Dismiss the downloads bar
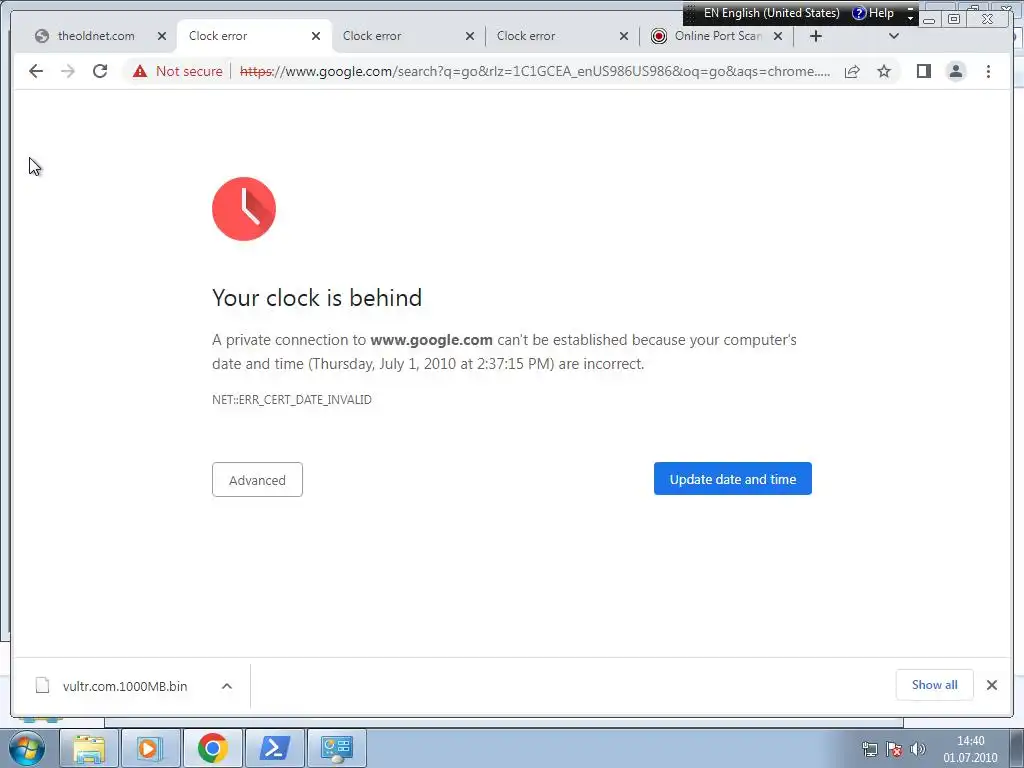The height and width of the screenshot is (768, 1024). coord(992,685)
